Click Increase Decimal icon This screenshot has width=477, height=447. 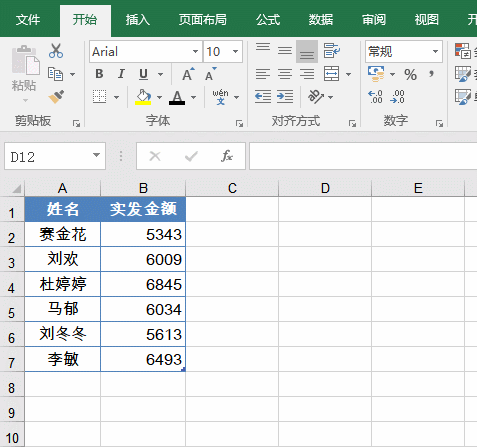point(375,97)
